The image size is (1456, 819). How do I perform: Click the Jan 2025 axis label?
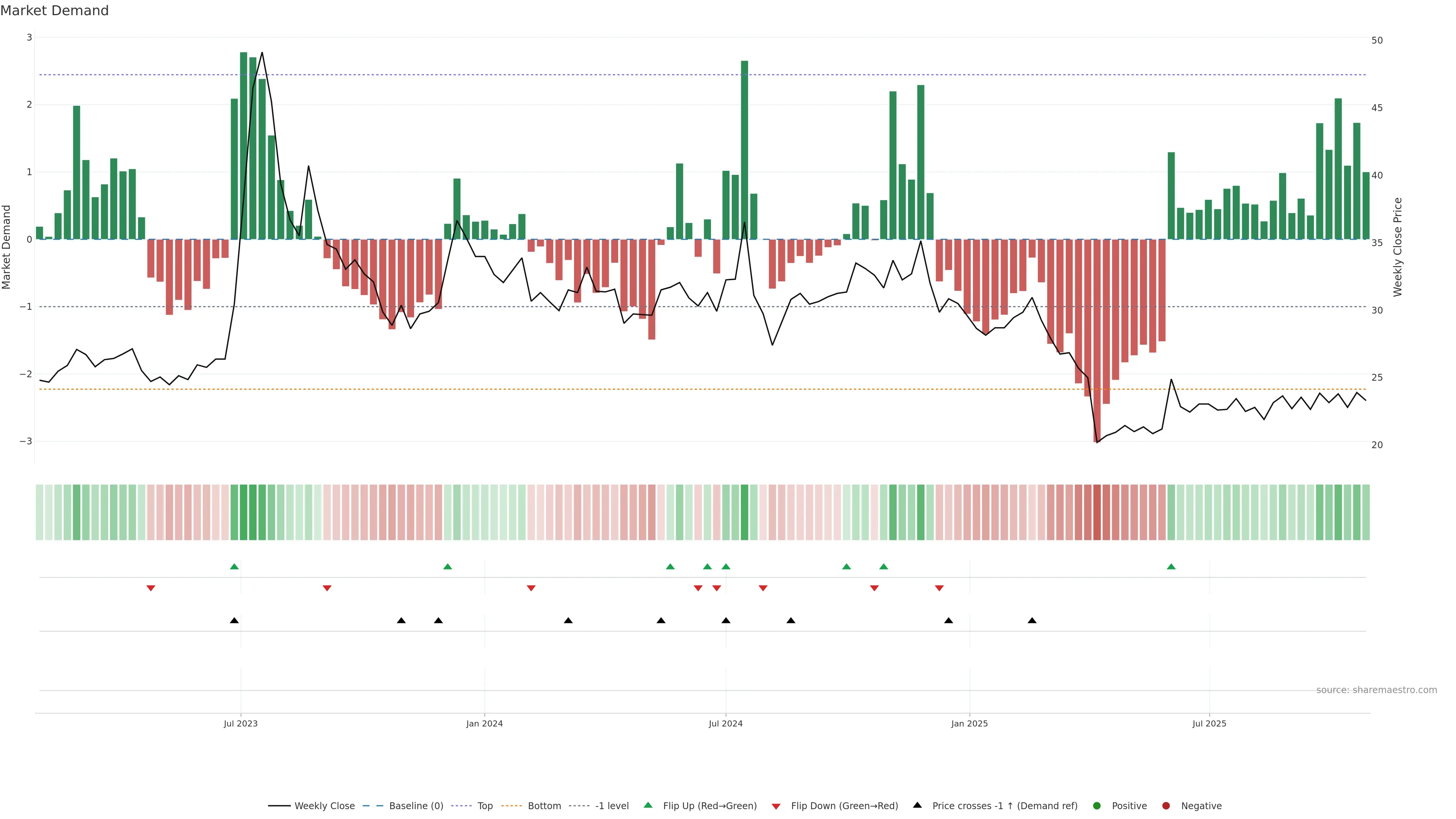tap(970, 724)
